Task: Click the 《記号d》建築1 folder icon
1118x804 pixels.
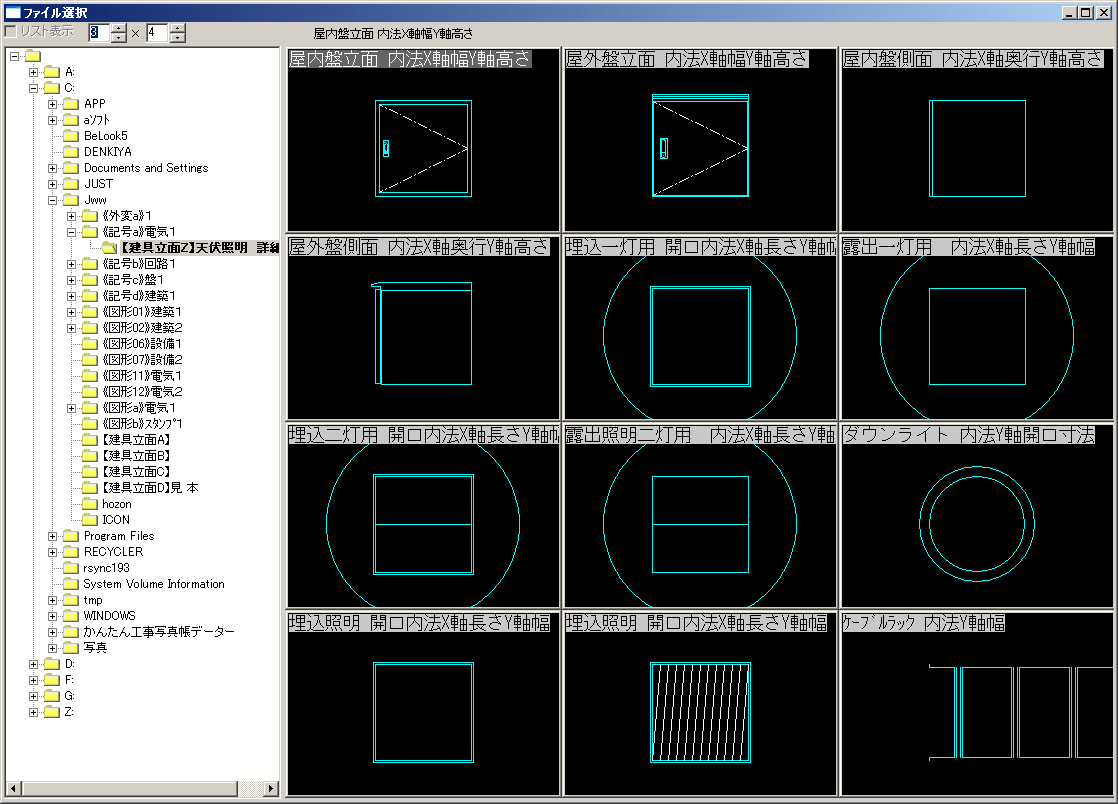Action: [x=90, y=296]
